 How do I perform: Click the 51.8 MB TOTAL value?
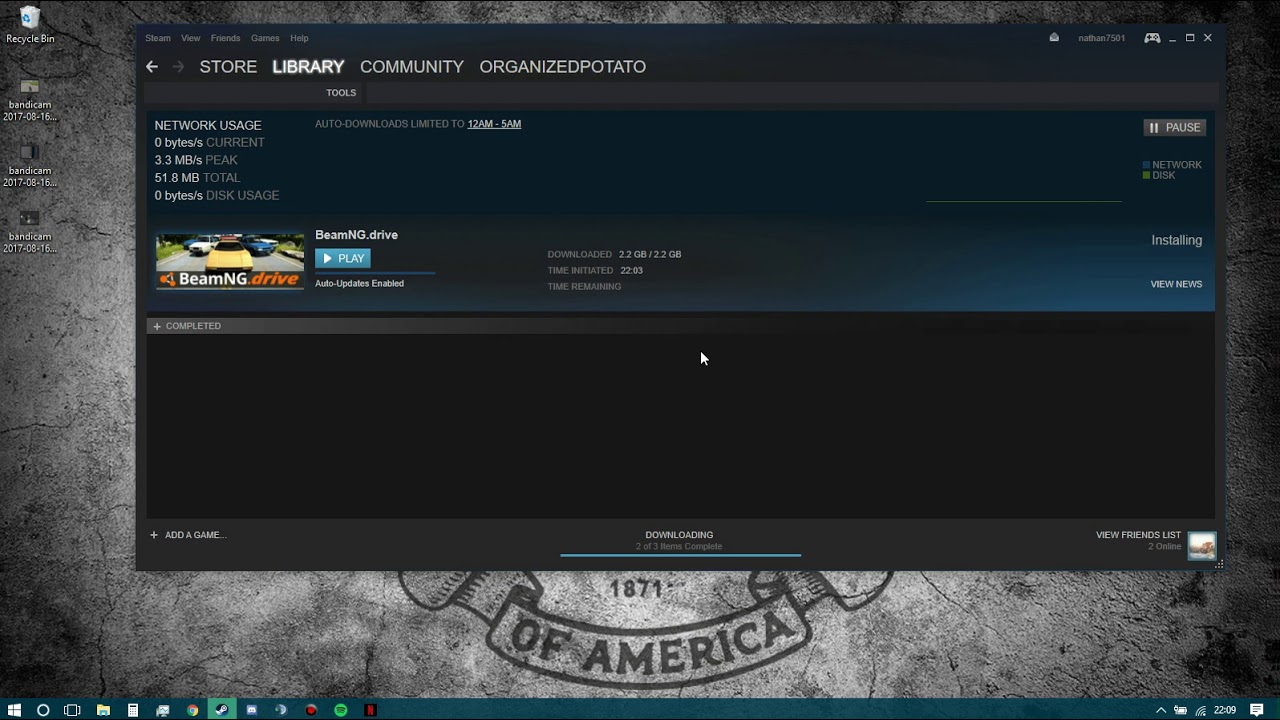pyautogui.click(x=197, y=178)
